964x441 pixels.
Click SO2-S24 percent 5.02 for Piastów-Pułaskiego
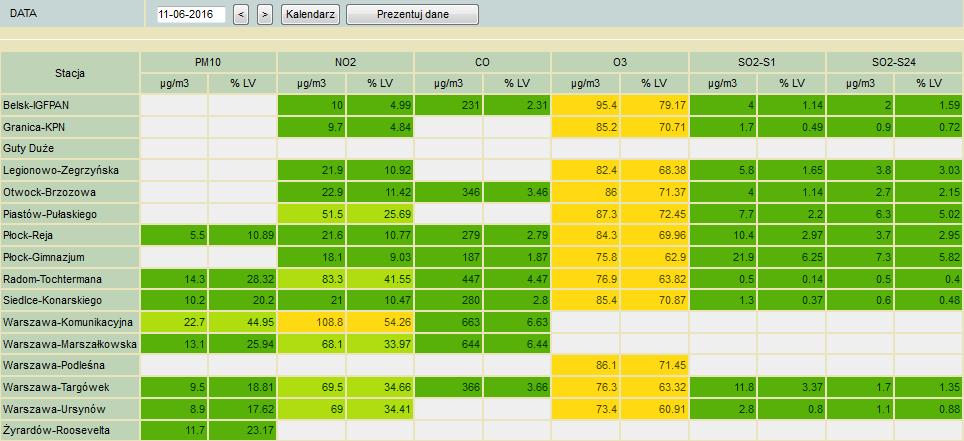point(929,213)
